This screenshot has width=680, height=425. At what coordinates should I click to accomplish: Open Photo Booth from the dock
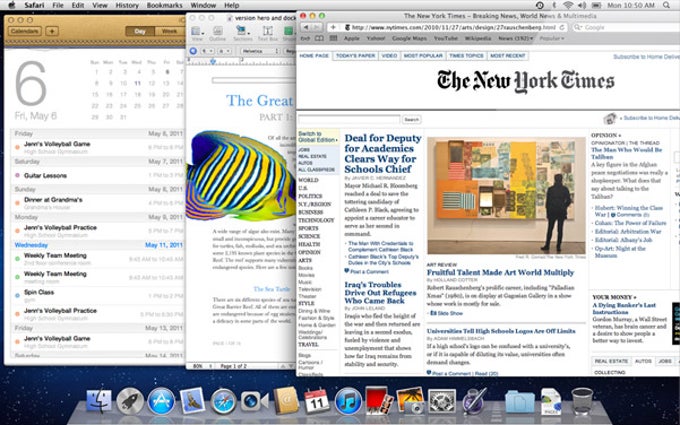click(379, 400)
